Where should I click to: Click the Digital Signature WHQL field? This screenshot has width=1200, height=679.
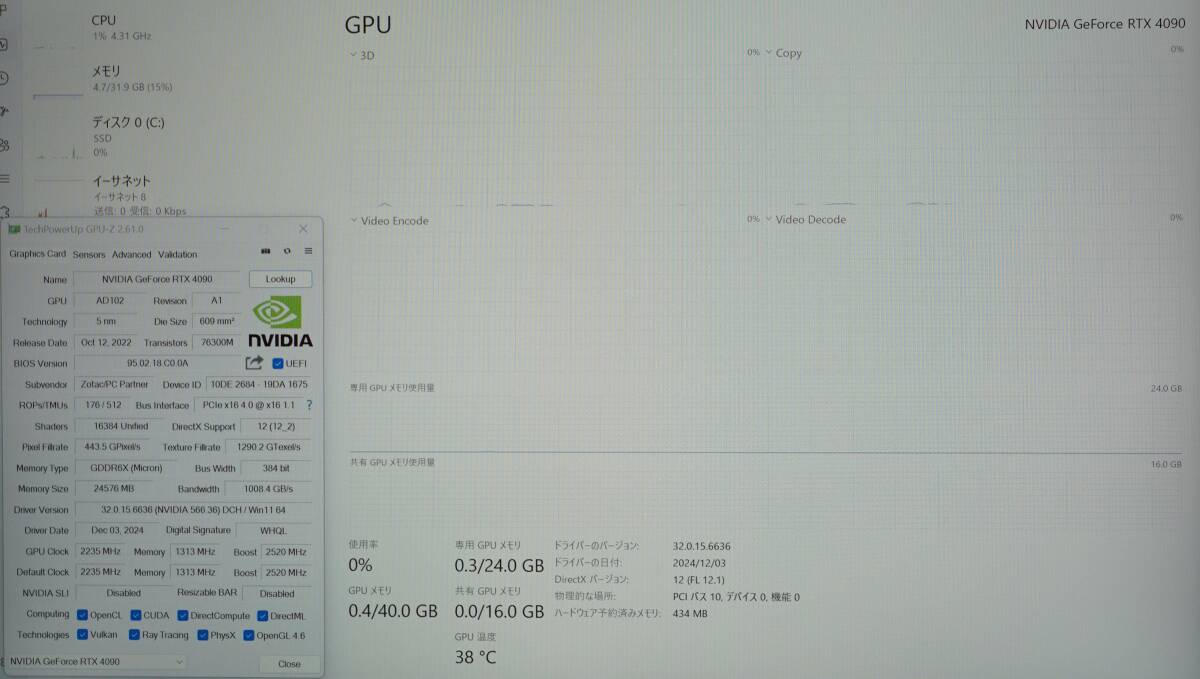click(x=273, y=531)
